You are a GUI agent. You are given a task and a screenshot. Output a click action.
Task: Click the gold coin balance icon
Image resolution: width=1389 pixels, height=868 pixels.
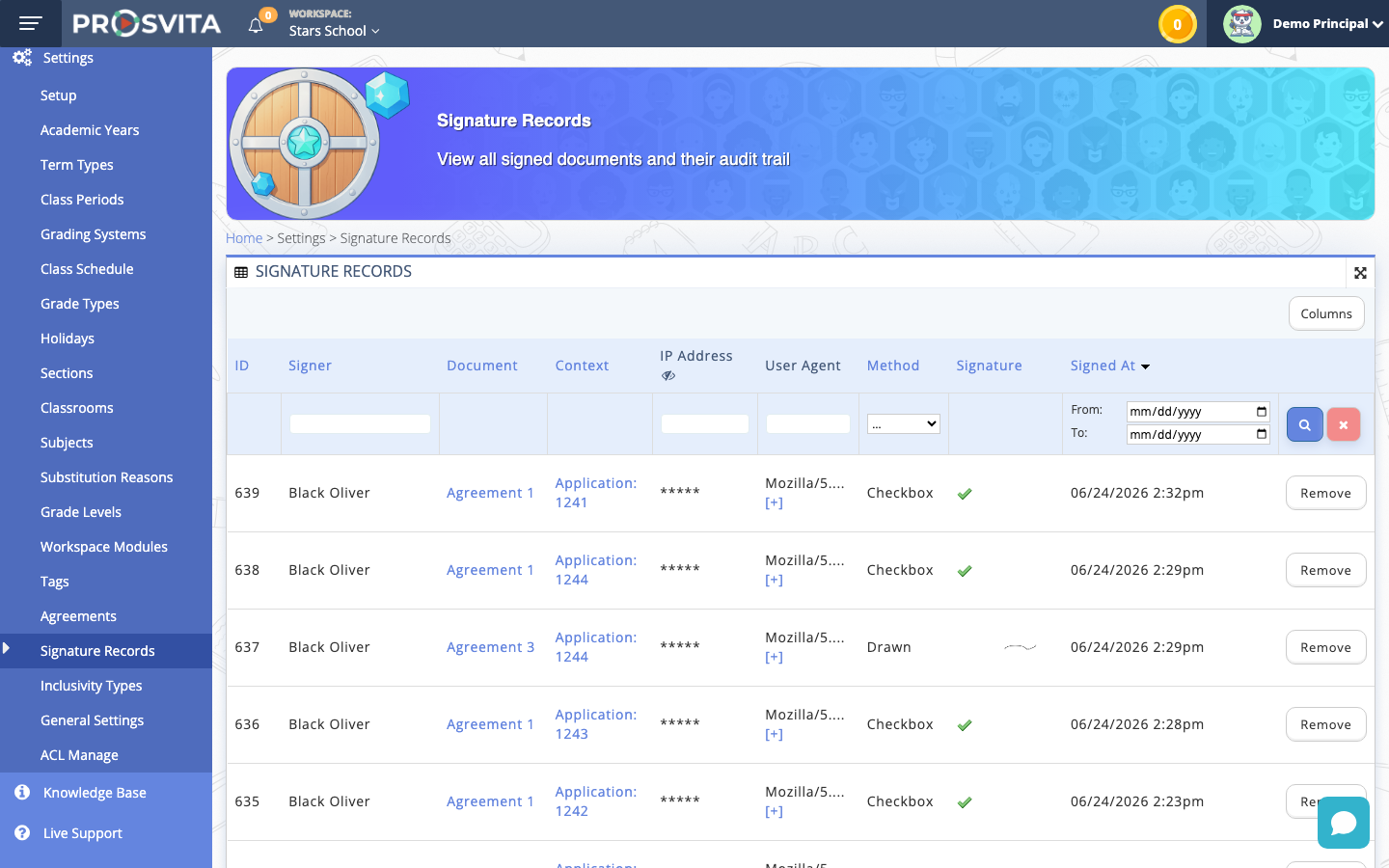click(x=1177, y=24)
